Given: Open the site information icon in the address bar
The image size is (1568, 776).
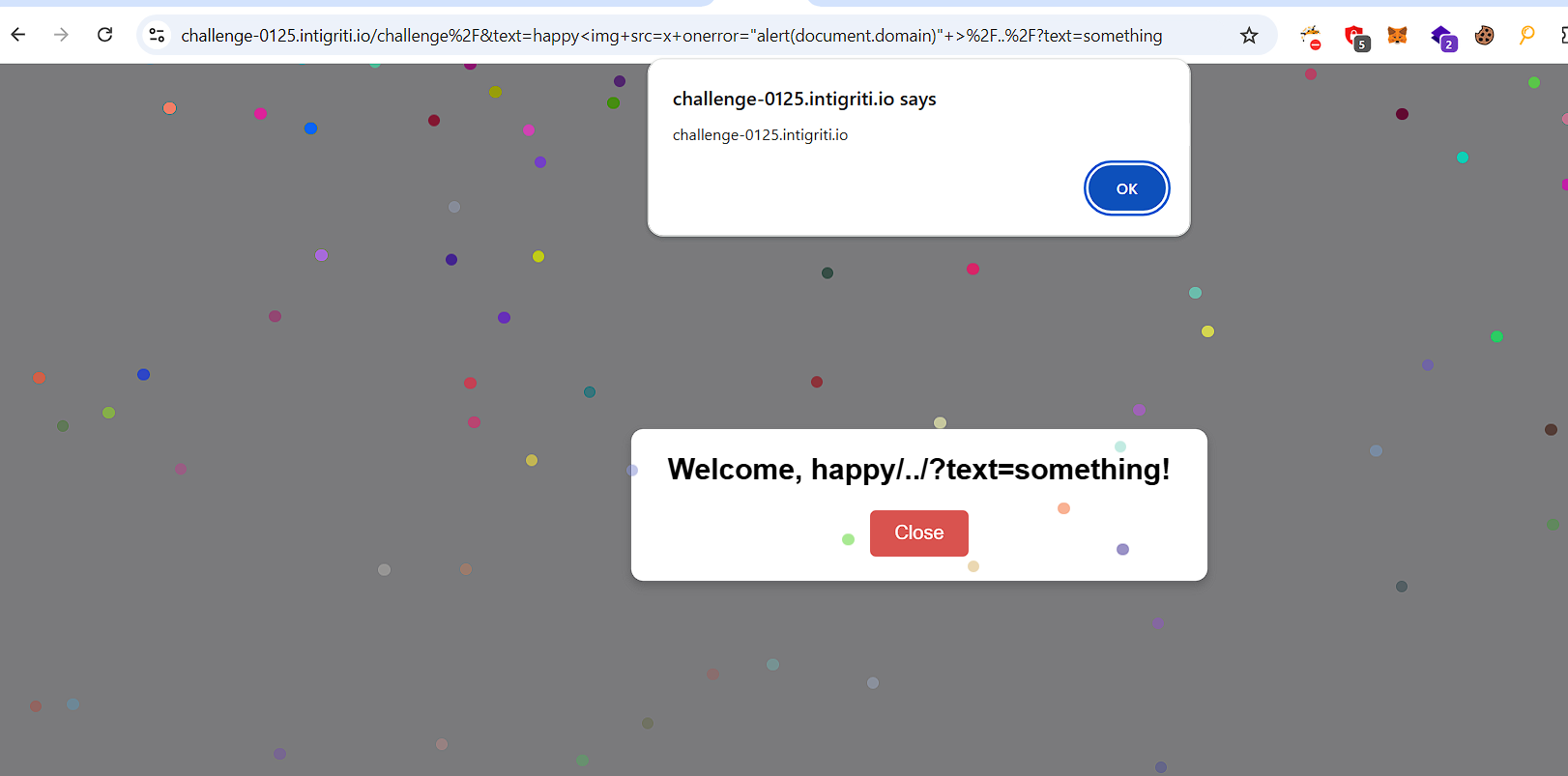Looking at the screenshot, I should [x=157, y=36].
